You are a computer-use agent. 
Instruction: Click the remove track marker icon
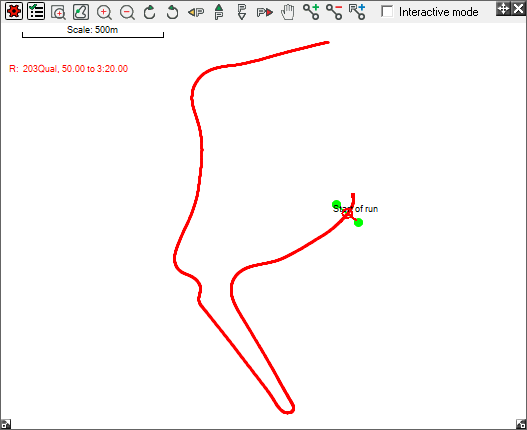click(334, 12)
